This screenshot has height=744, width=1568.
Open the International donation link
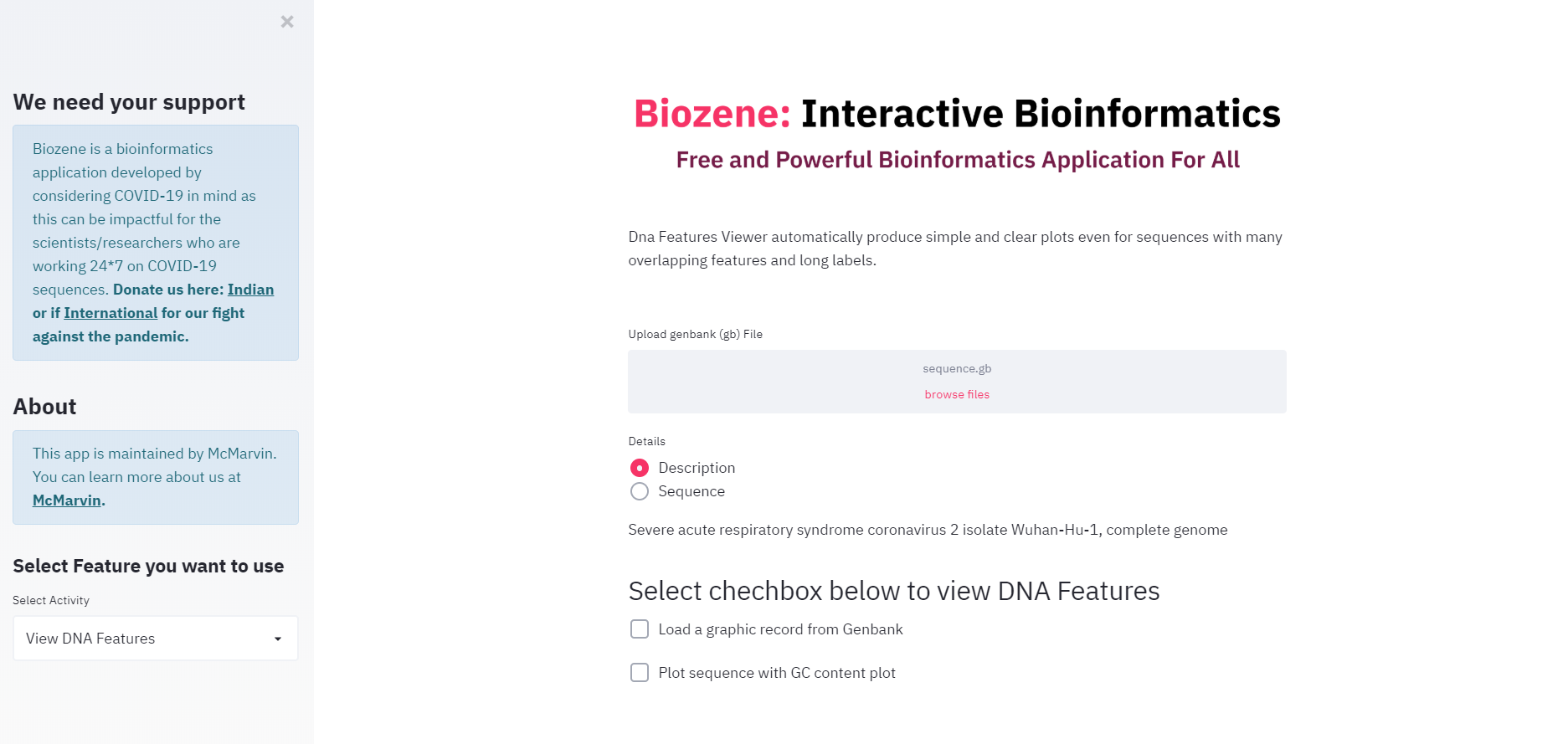[x=111, y=313]
